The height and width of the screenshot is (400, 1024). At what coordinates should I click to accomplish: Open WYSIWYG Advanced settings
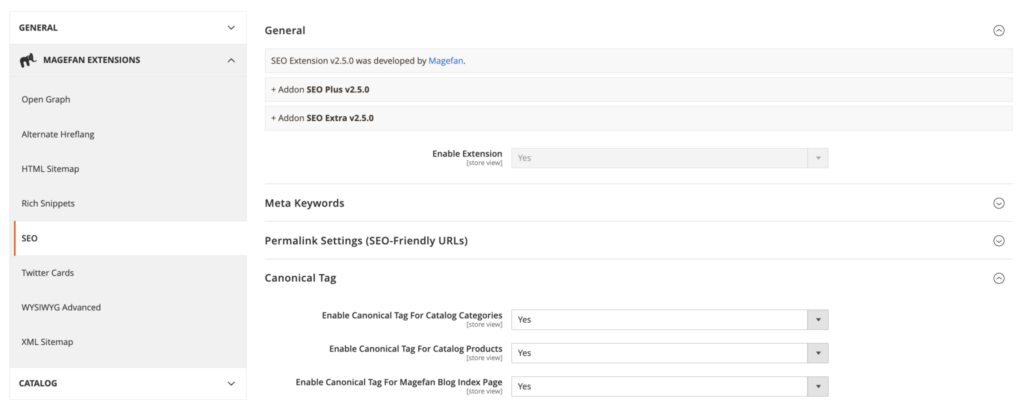tap(61, 307)
